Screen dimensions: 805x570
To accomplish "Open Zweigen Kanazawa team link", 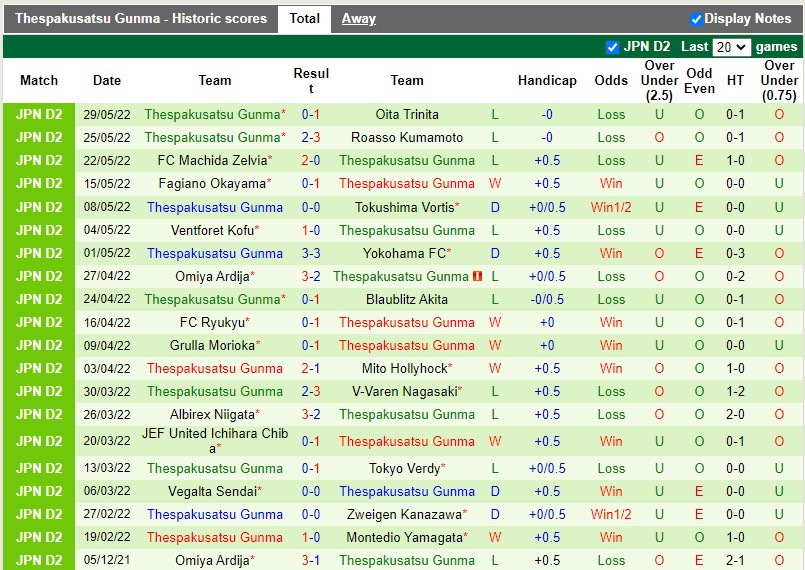I will tap(405, 515).
